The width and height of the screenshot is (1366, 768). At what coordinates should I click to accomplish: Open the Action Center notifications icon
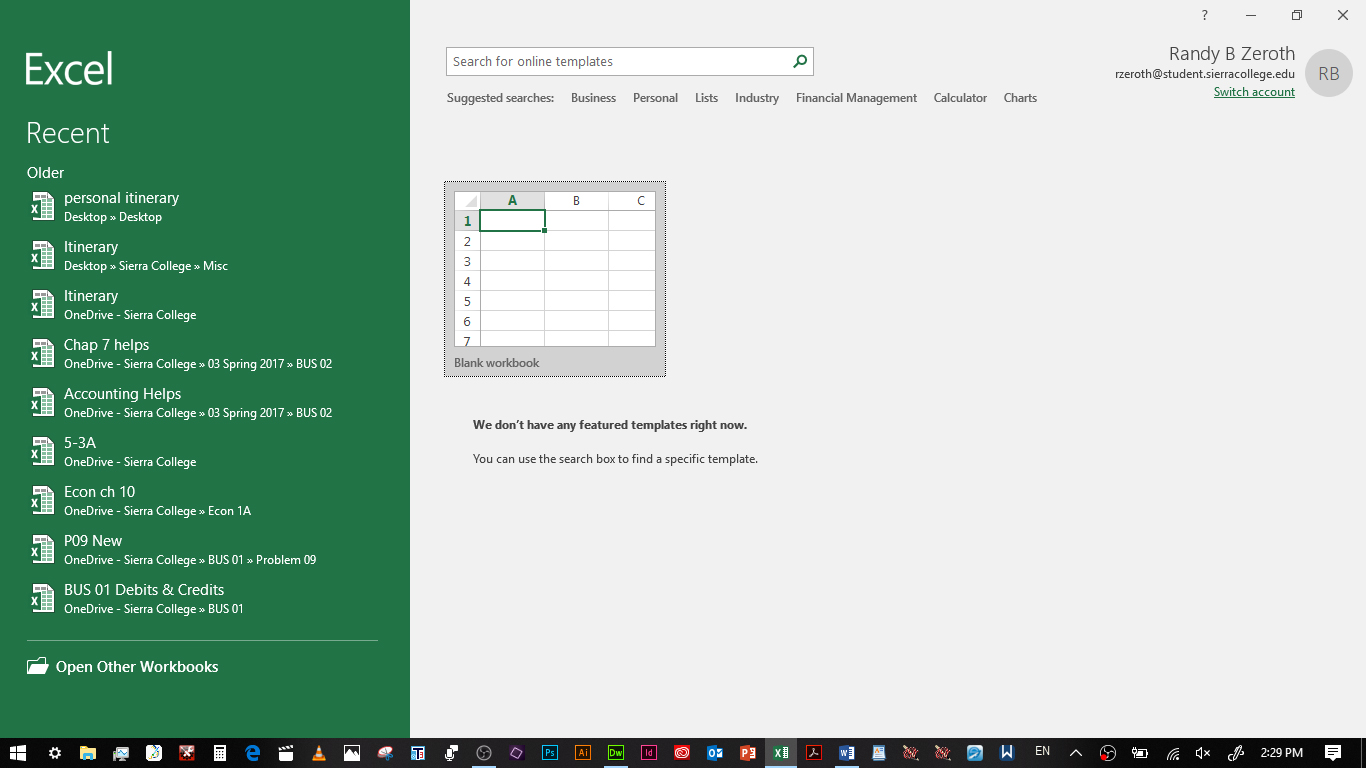(x=1333, y=753)
